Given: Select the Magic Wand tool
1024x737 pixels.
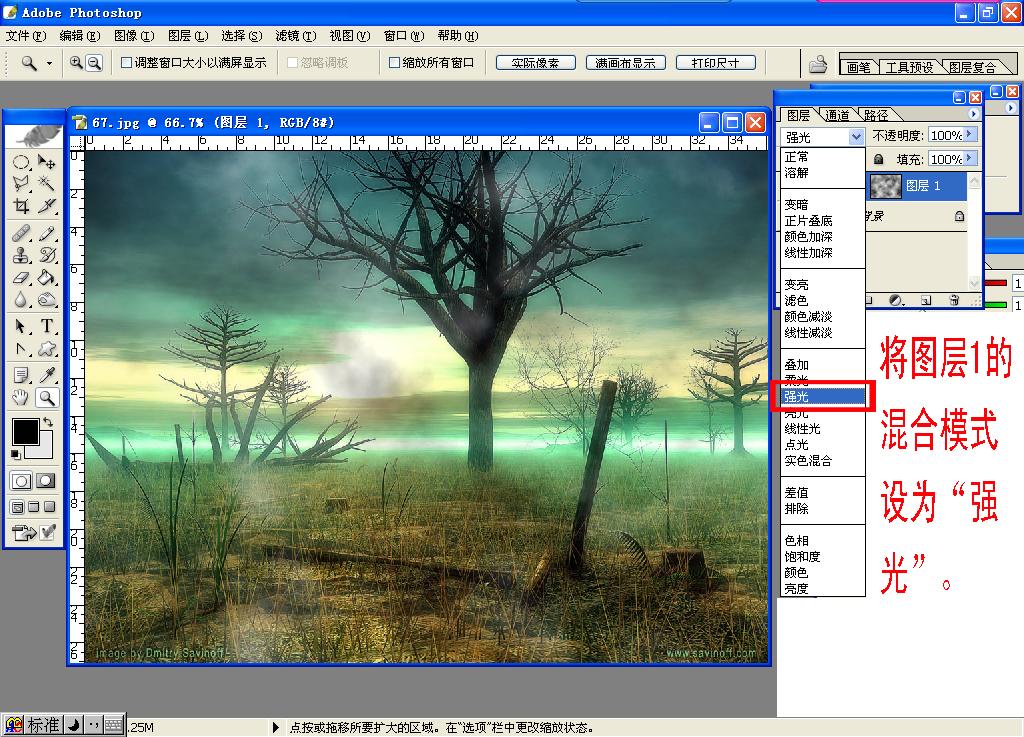Looking at the screenshot, I should 46,184.
